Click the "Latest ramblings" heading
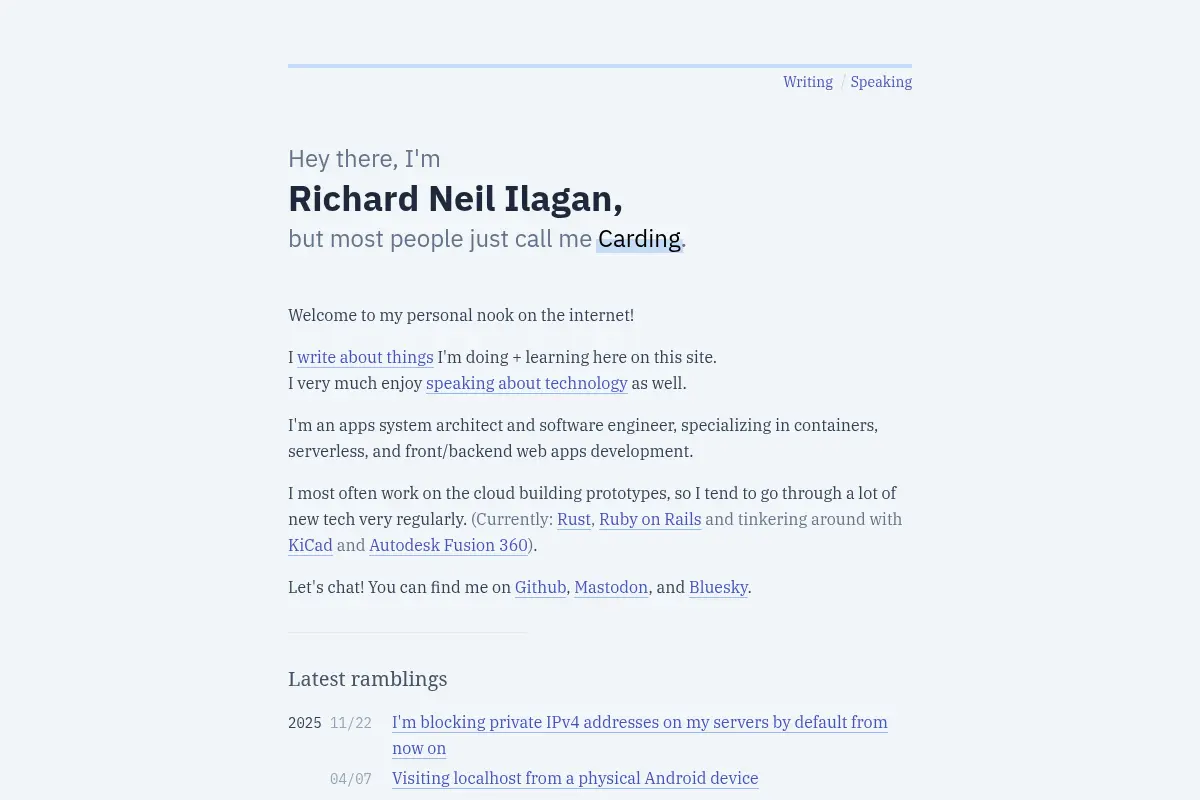1200x800 pixels. pos(367,679)
